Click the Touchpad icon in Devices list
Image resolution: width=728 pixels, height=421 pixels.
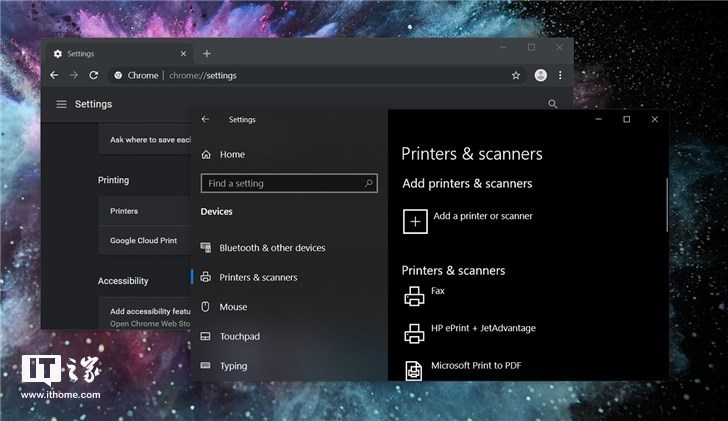(205, 336)
